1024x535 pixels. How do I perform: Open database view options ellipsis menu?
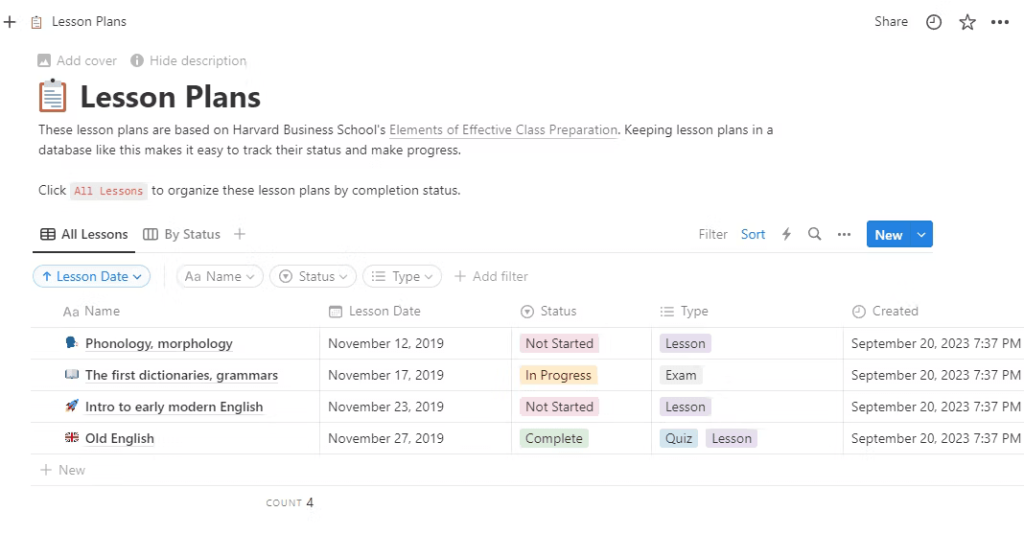(x=844, y=234)
